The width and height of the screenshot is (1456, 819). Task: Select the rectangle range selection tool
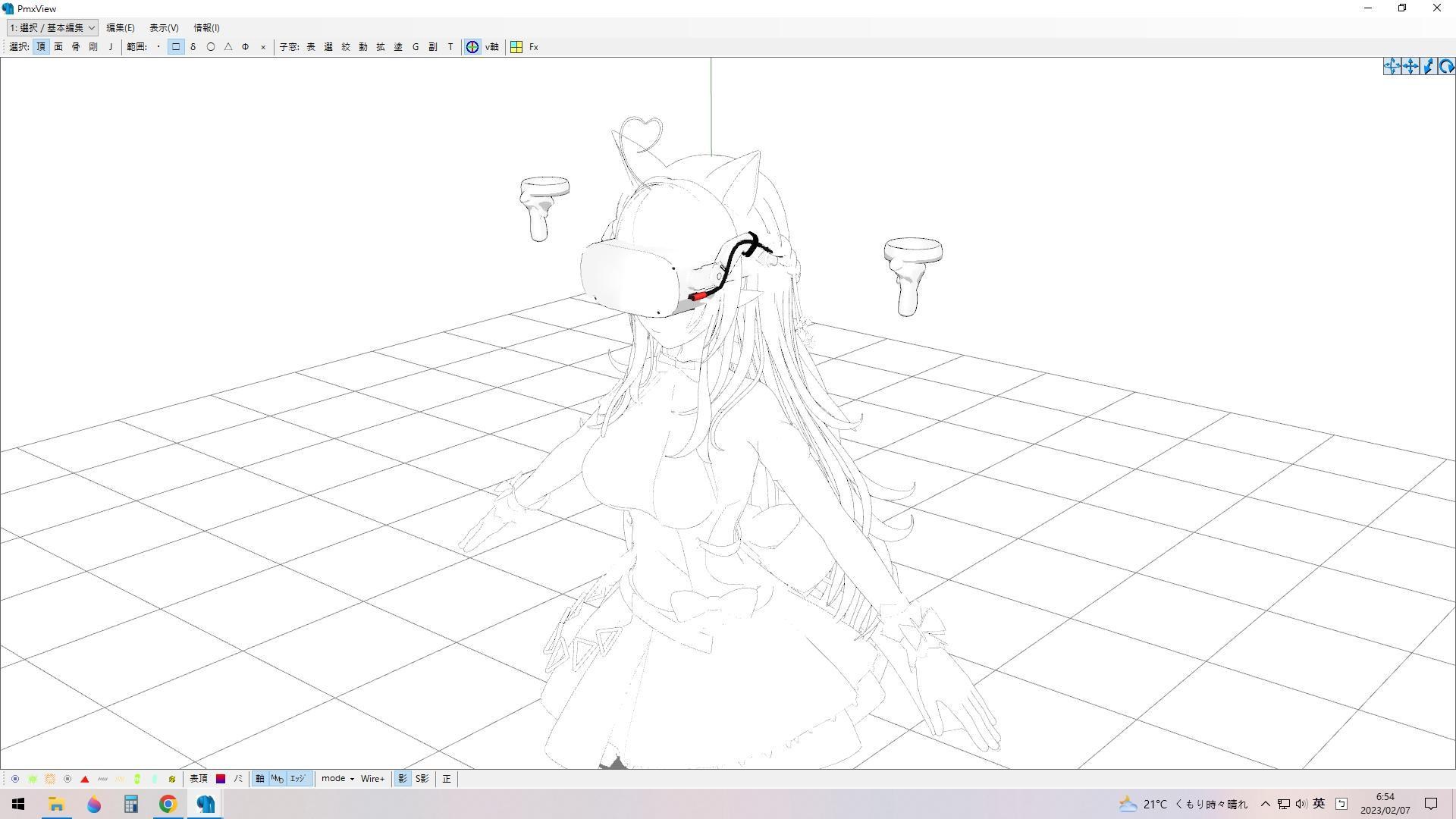click(176, 47)
